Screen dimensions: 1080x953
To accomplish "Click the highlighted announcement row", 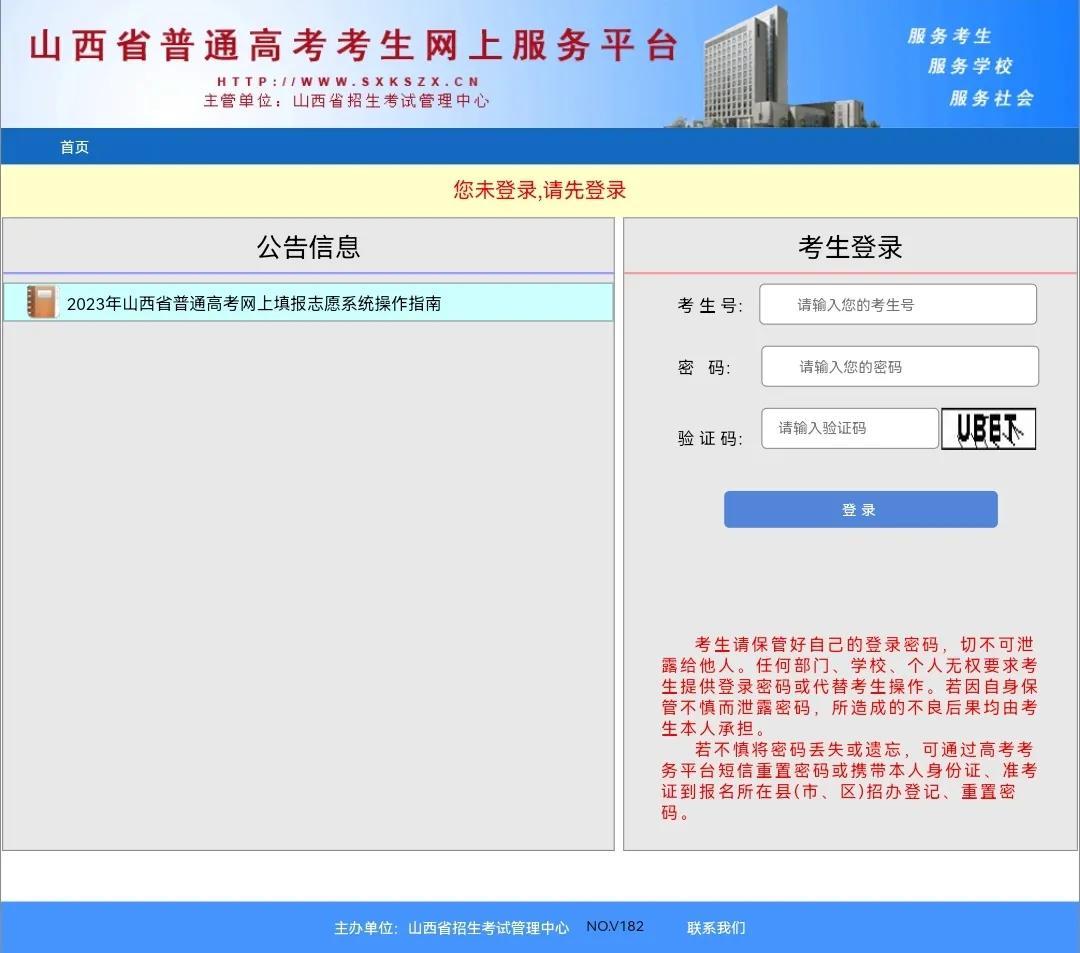I will click(x=310, y=302).
